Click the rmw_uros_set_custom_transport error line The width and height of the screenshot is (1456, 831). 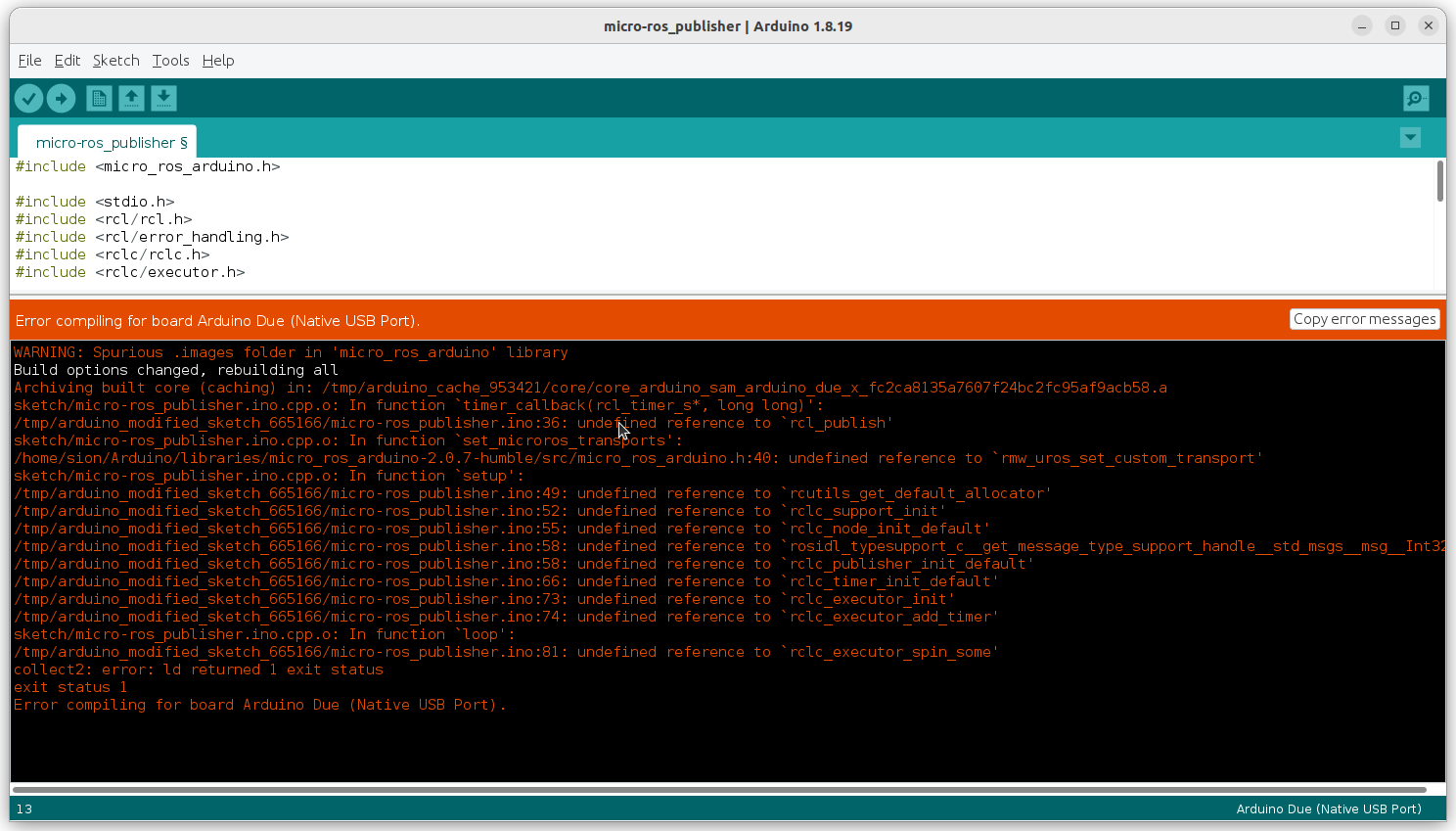click(x=638, y=458)
